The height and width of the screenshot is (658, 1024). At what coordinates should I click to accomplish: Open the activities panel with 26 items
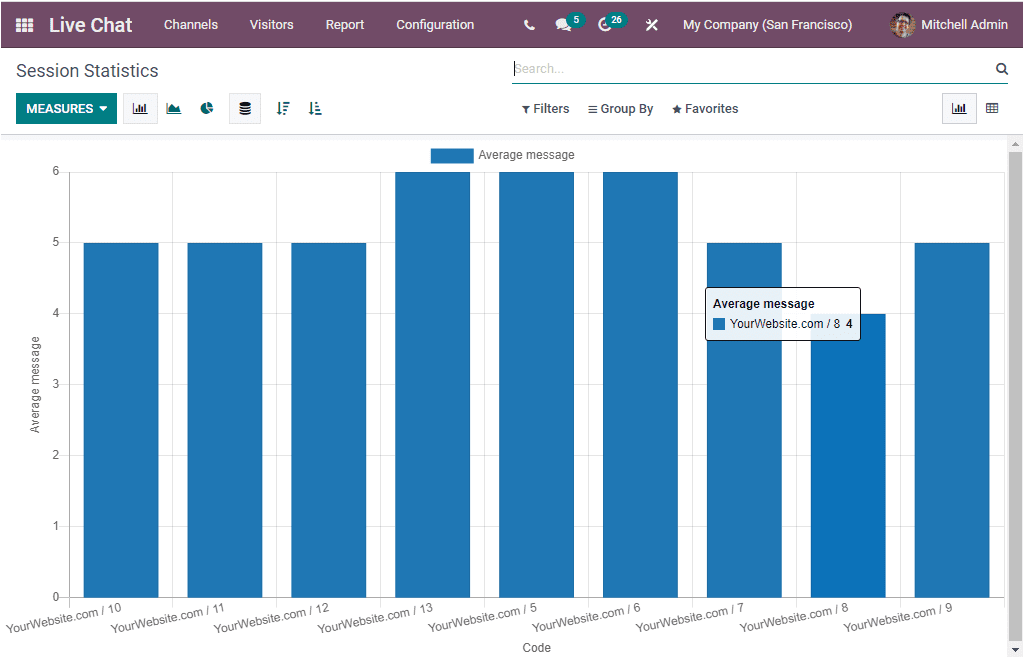pyautogui.click(x=606, y=24)
